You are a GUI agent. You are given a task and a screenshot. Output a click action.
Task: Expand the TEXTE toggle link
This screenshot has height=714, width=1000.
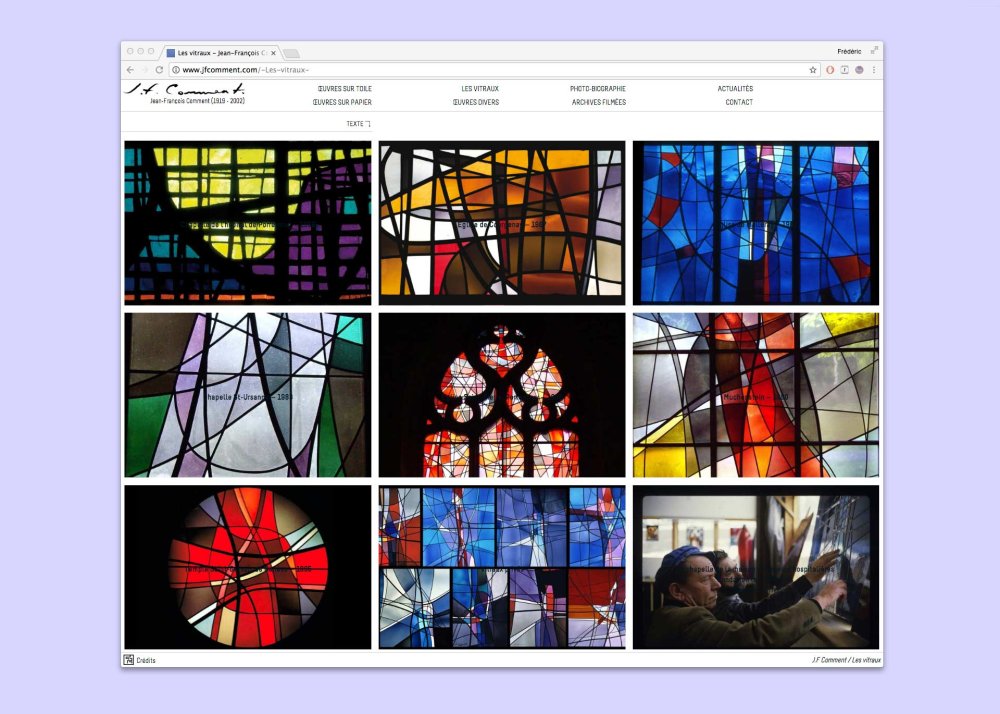coord(358,124)
